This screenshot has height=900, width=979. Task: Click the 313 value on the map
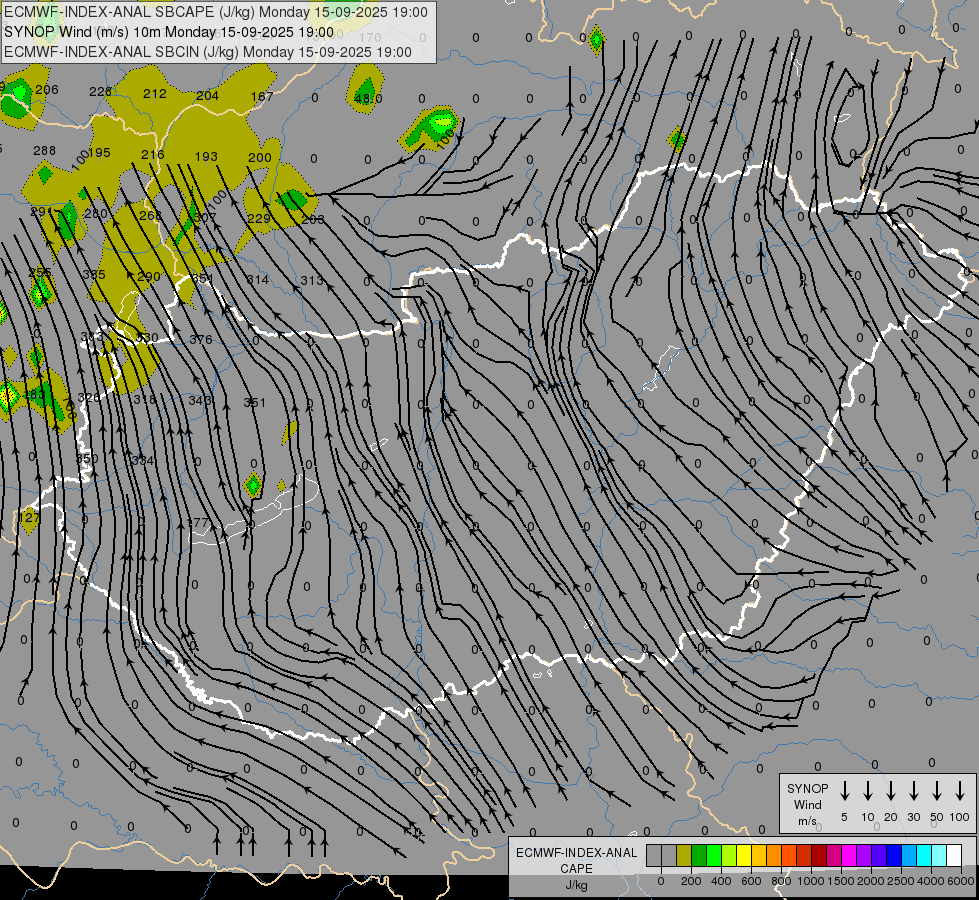click(312, 280)
